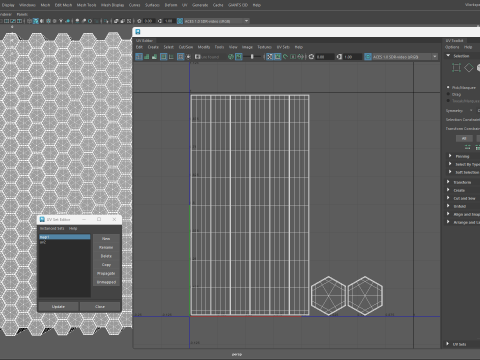Toggle color management icon in main viewport toolbar
The image size is (480, 360).
[x=180, y=21]
